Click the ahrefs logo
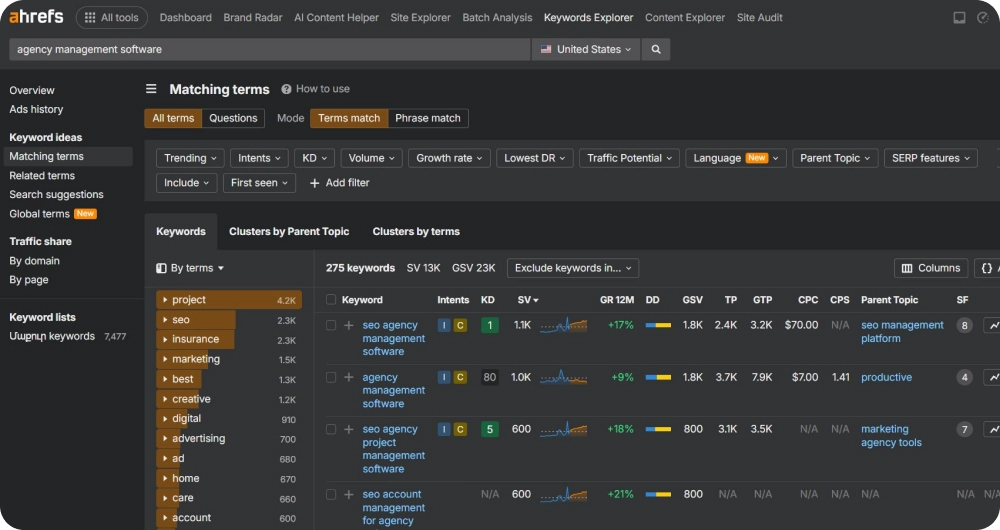 pyautogui.click(x=36, y=17)
